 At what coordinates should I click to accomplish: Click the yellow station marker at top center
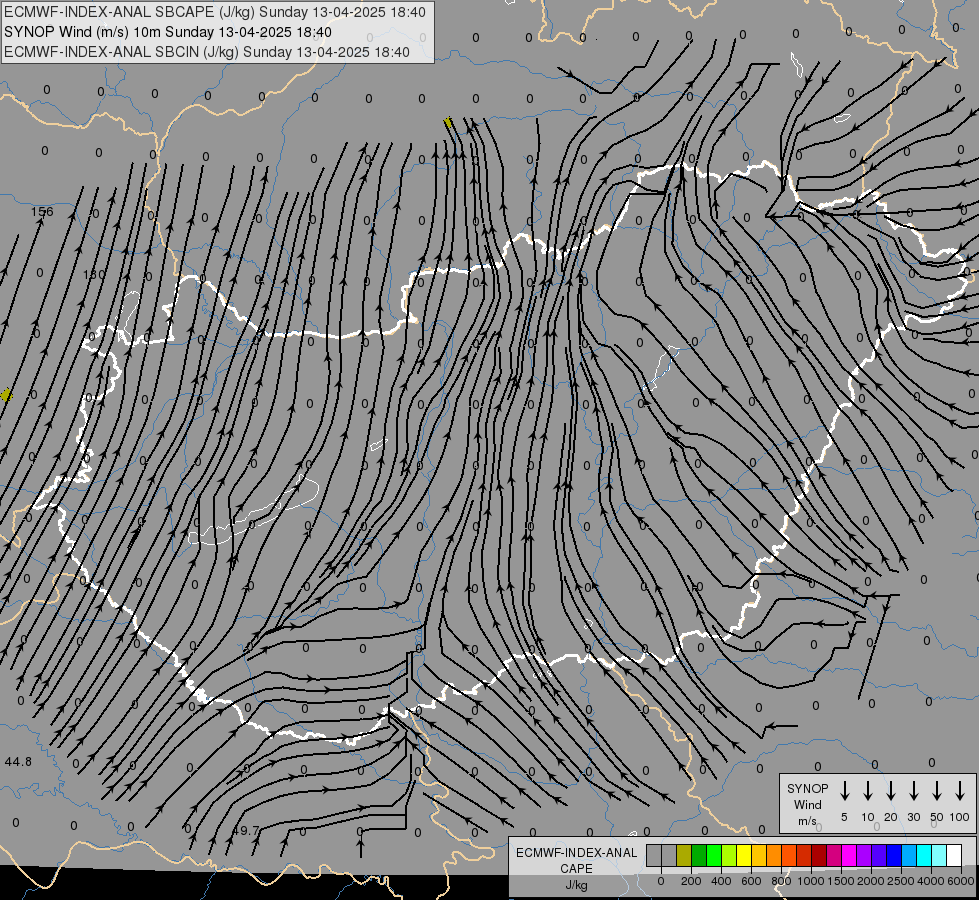click(x=448, y=122)
